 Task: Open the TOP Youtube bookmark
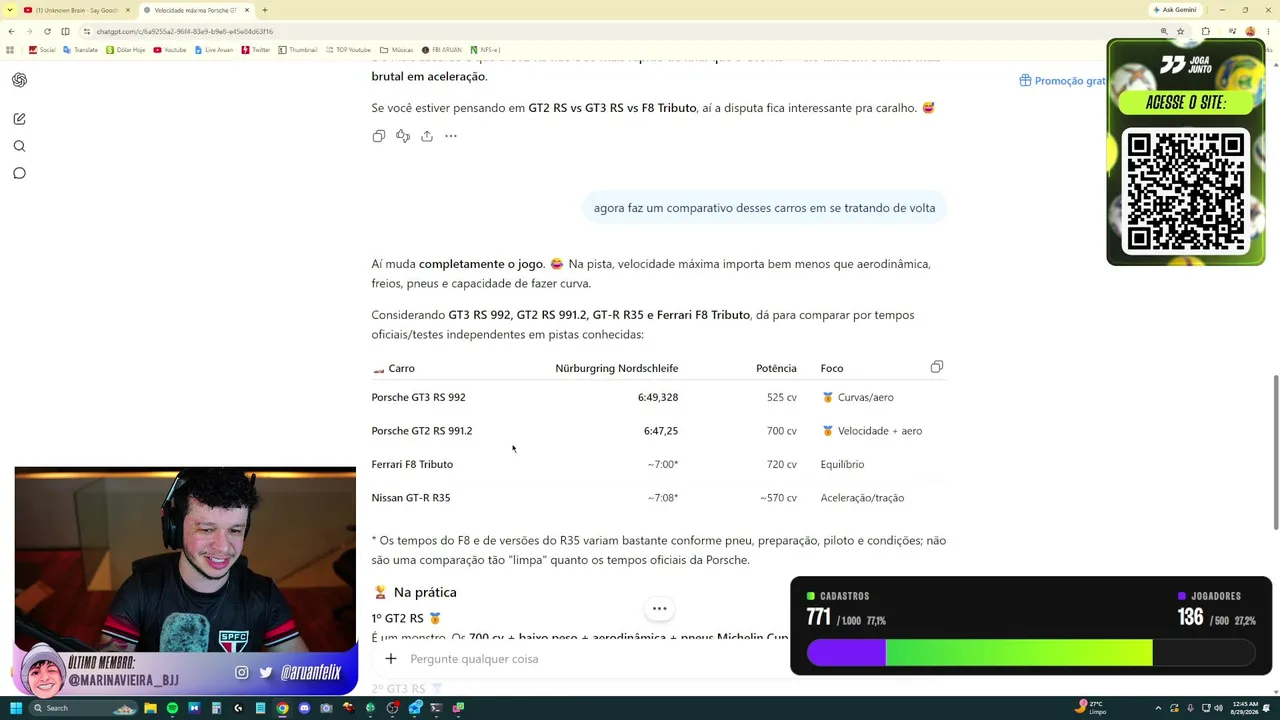348,49
